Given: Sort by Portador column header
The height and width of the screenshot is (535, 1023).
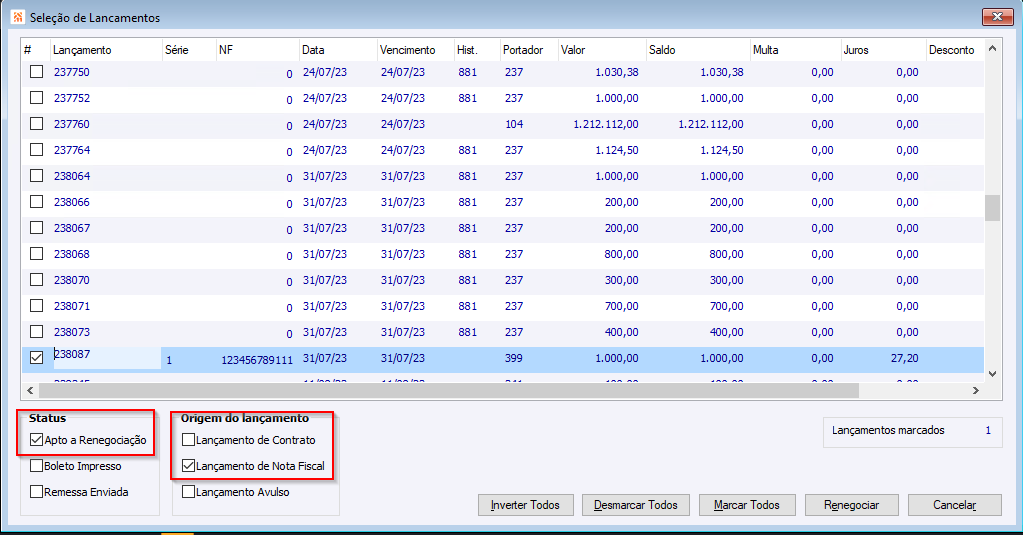Looking at the screenshot, I should point(529,50).
